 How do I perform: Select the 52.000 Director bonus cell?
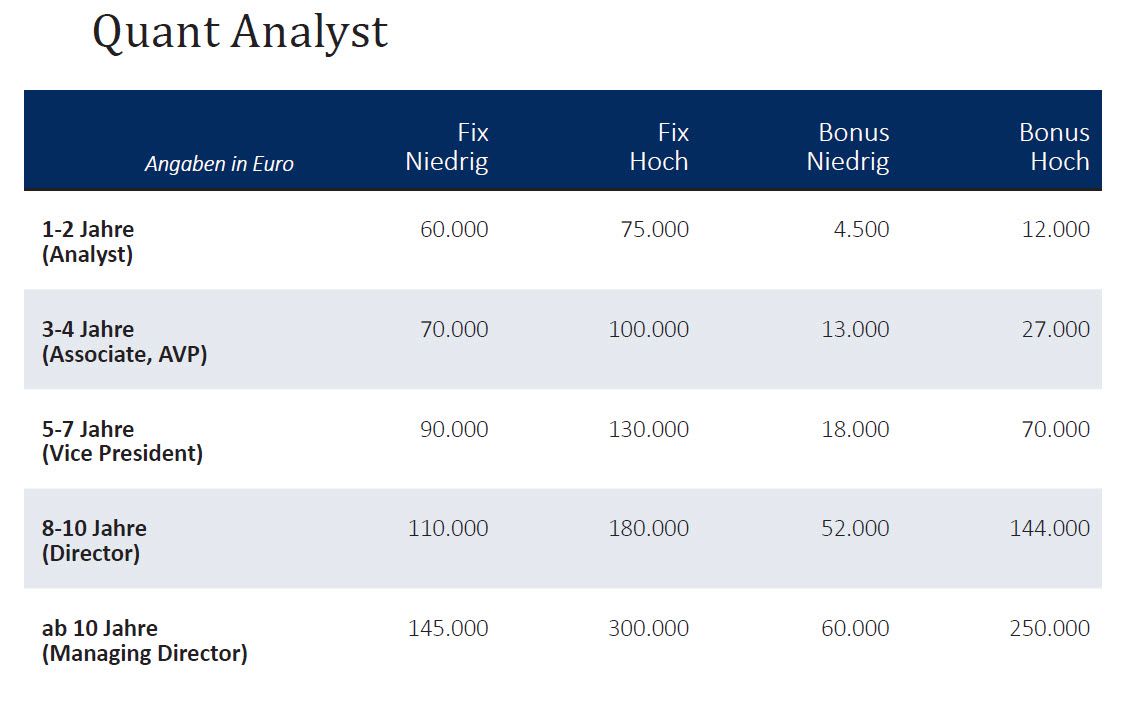[x=855, y=529]
